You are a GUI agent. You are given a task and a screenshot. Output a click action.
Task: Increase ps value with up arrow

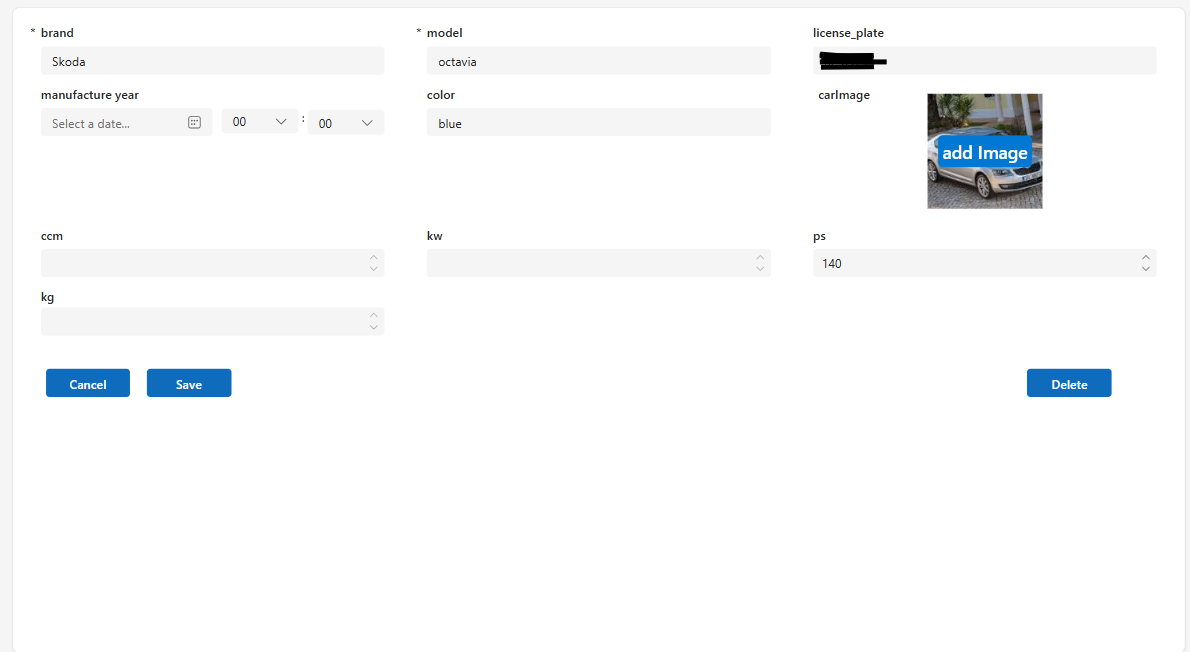1145,257
